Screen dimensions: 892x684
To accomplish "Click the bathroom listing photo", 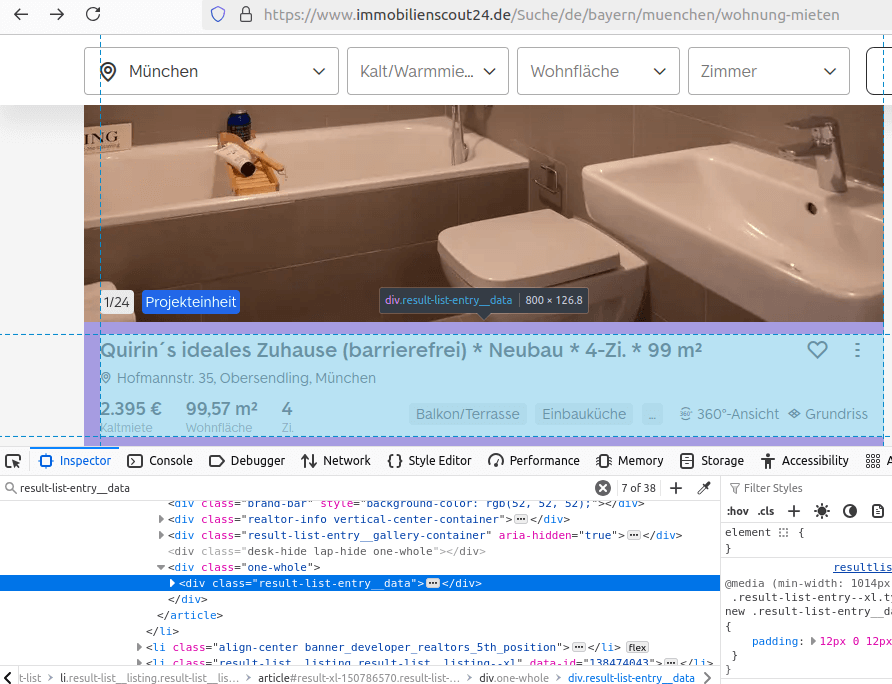I will (x=484, y=213).
